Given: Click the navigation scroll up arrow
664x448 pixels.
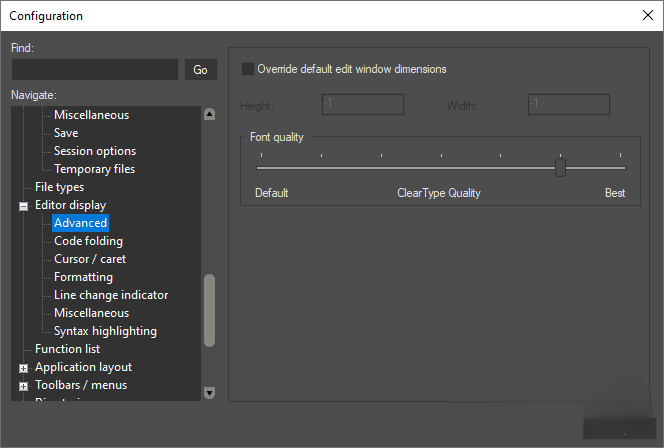Looking at the screenshot, I should (209, 114).
